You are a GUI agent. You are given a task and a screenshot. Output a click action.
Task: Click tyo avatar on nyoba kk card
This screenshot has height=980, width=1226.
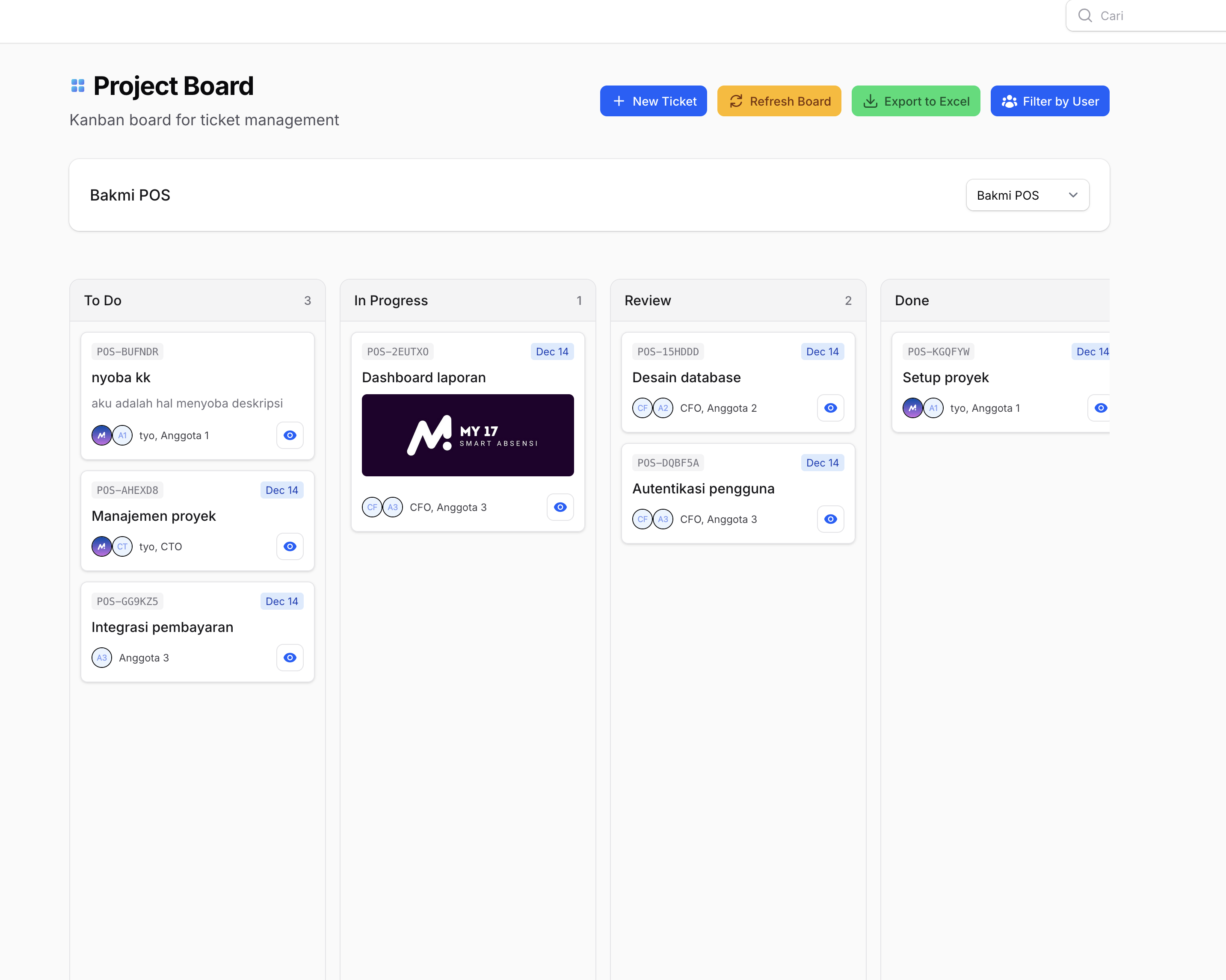pyautogui.click(x=102, y=435)
